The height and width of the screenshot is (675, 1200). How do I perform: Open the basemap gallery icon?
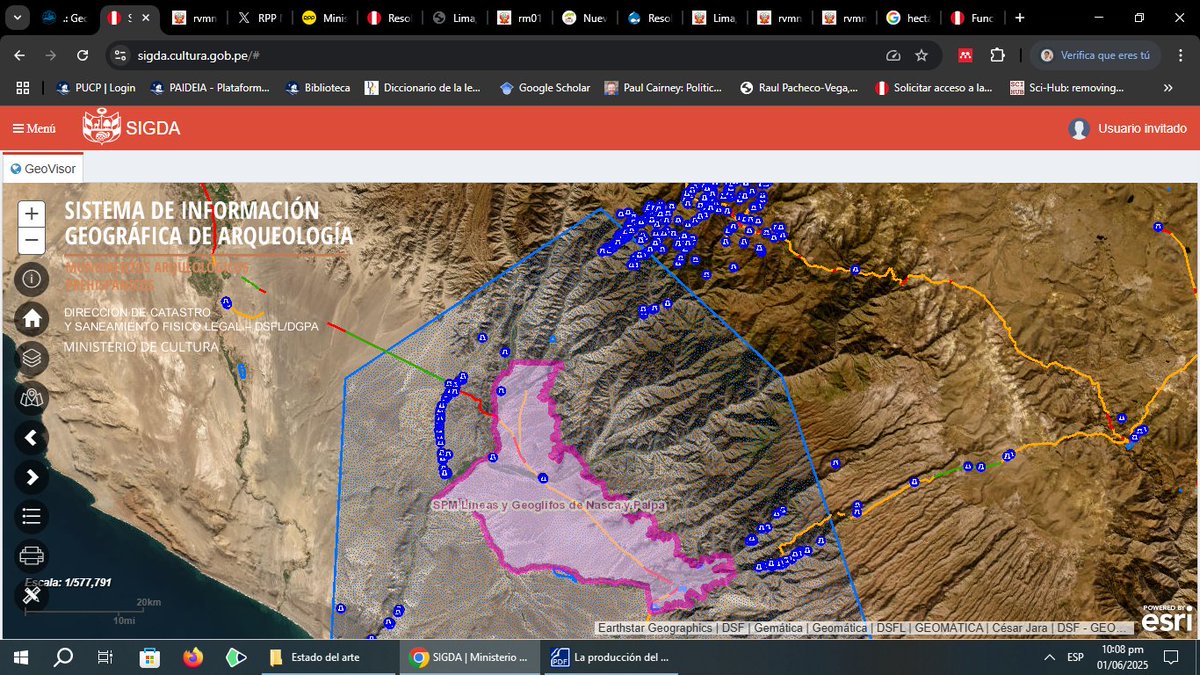[x=31, y=398]
